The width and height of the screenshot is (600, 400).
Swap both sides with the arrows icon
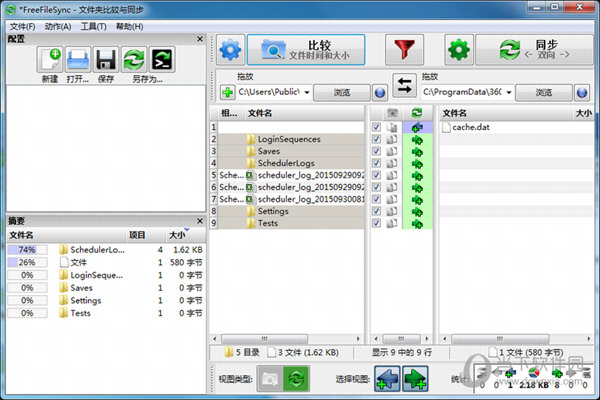point(404,85)
